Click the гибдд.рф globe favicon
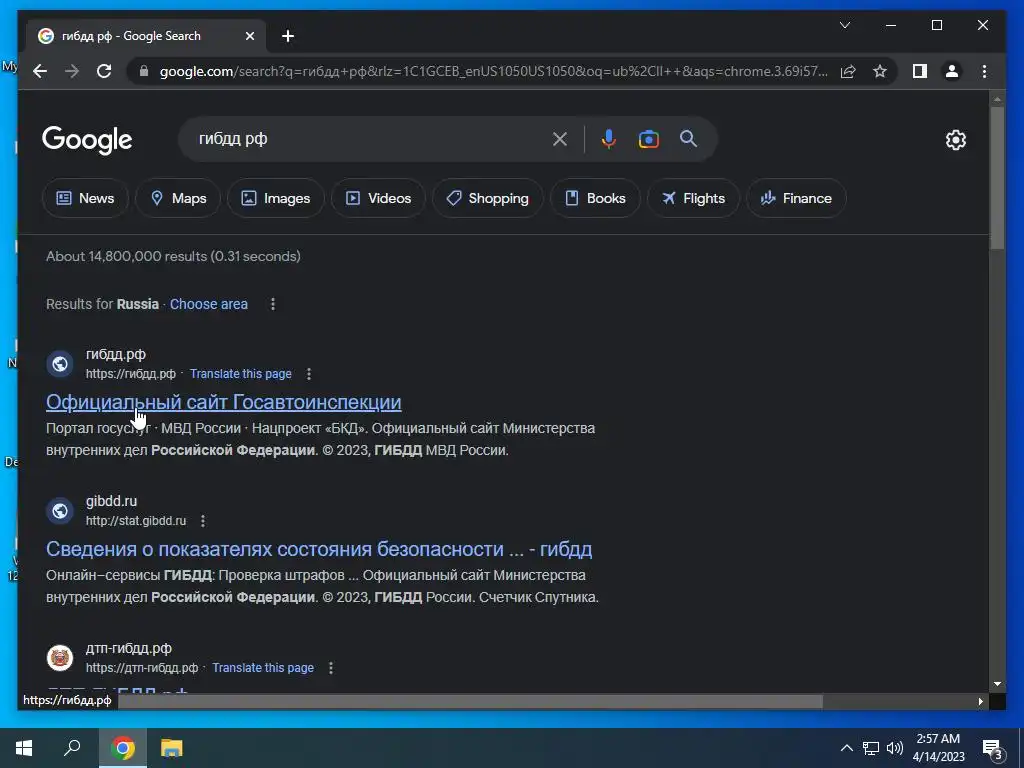 (60, 364)
